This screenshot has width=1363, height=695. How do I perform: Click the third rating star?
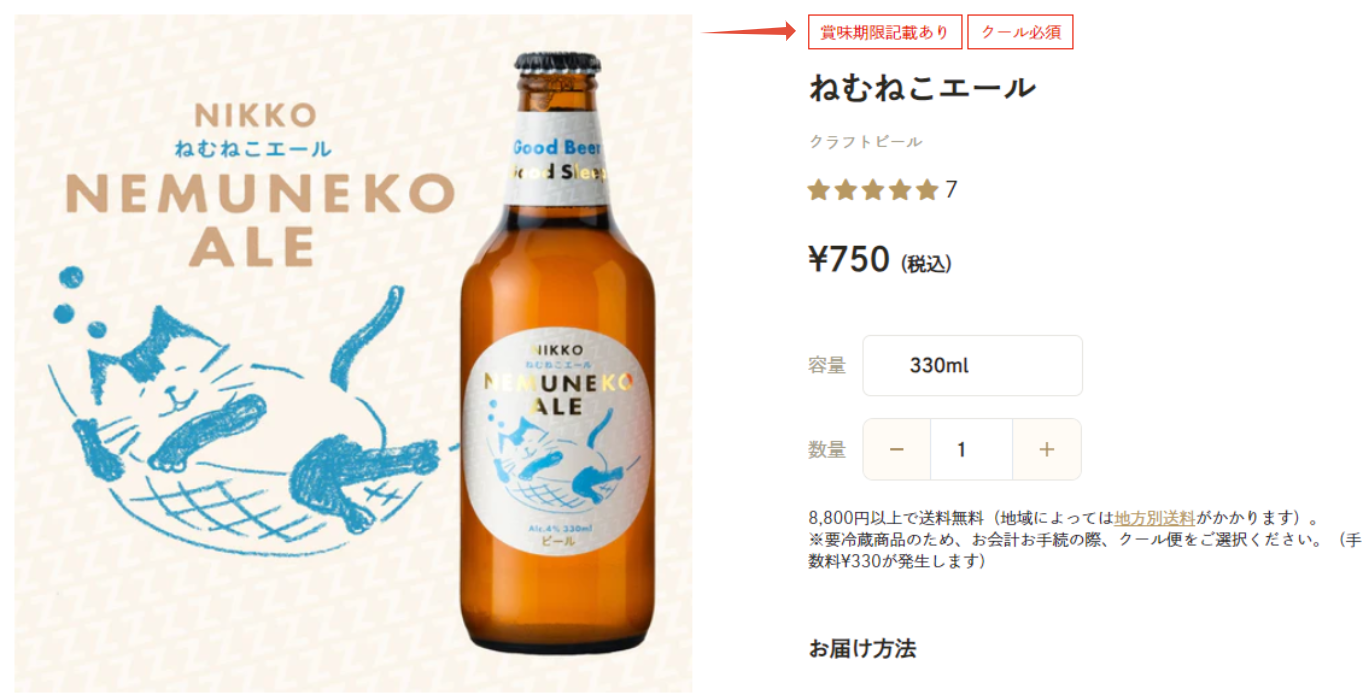click(873, 190)
